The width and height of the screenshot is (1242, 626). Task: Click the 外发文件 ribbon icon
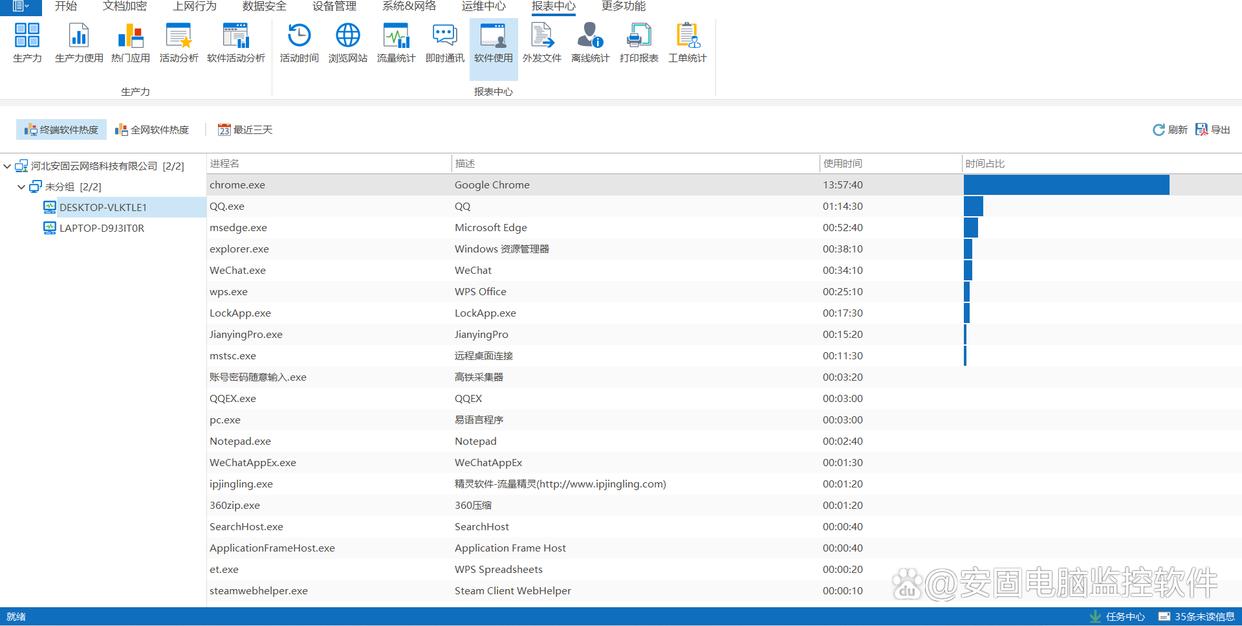542,43
